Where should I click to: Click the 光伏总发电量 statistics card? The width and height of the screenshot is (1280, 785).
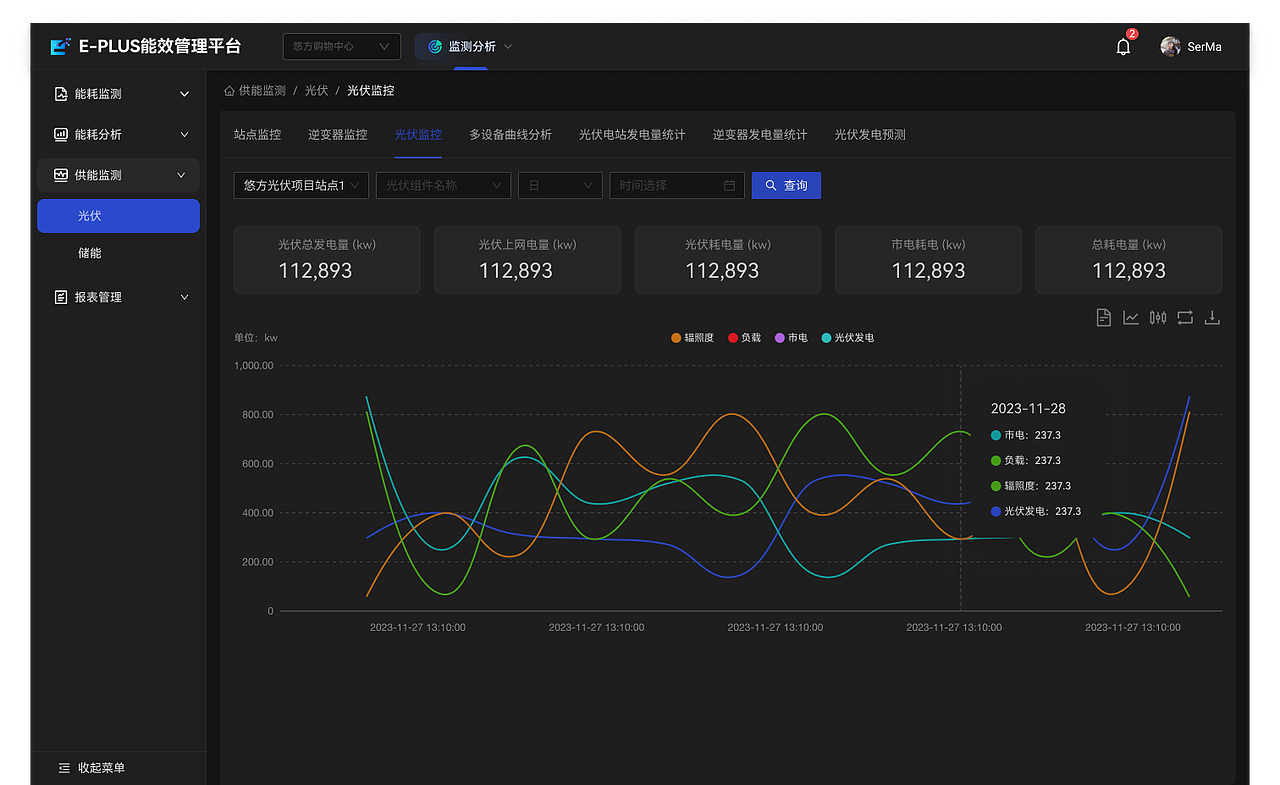point(327,260)
